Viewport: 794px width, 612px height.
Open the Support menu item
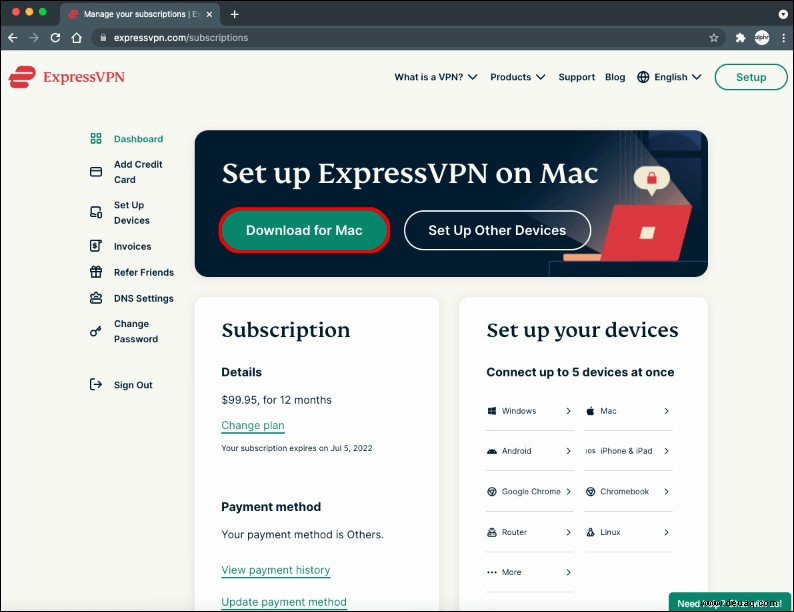tap(577, 77)
